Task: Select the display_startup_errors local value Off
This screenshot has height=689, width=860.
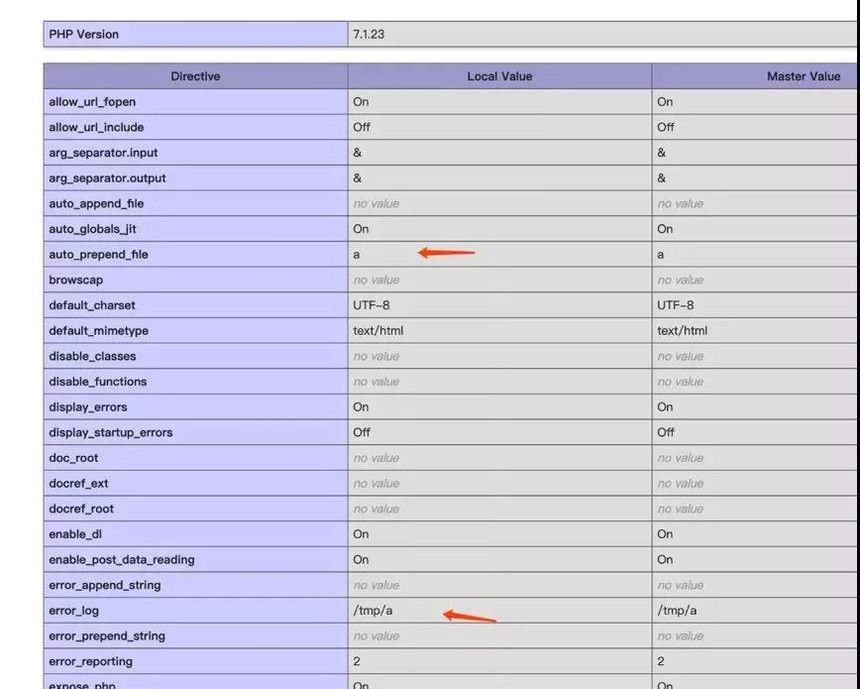Action: click(x=361, y=433)
